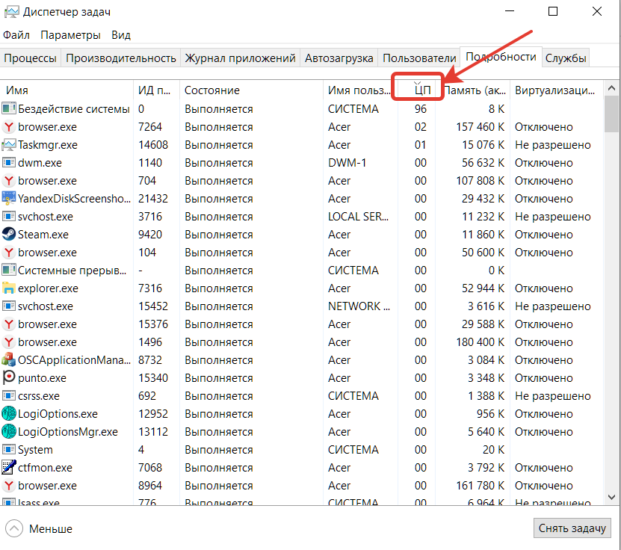Screen dimensions: 621x550
Task: Click the csrss.exe icon
Action: pyautogui.click(x=9, y=396)
